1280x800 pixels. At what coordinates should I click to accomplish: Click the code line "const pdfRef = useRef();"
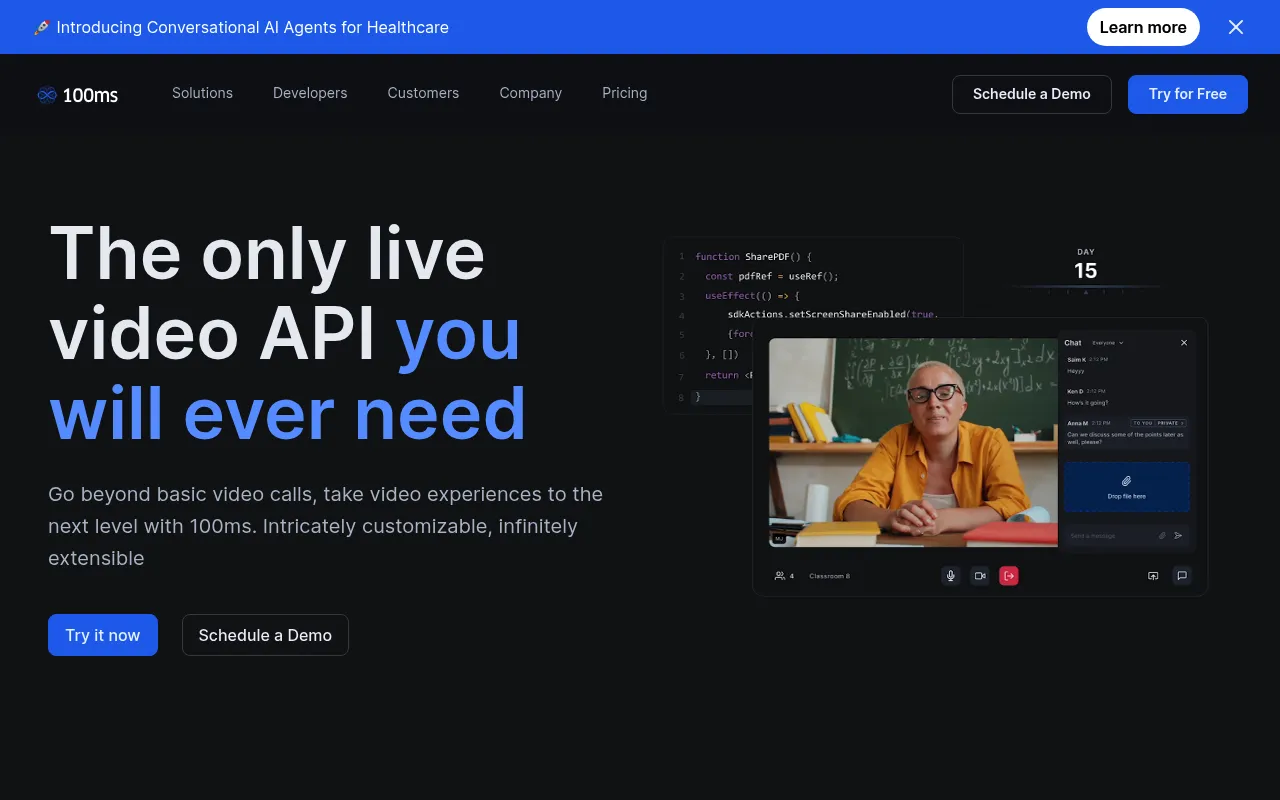point(771,276)
